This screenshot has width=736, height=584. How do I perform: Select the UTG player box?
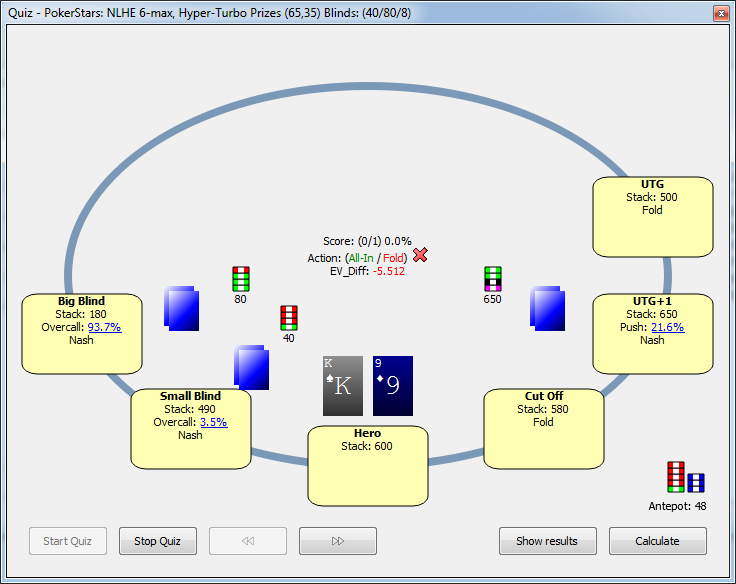tap(652, 217)
